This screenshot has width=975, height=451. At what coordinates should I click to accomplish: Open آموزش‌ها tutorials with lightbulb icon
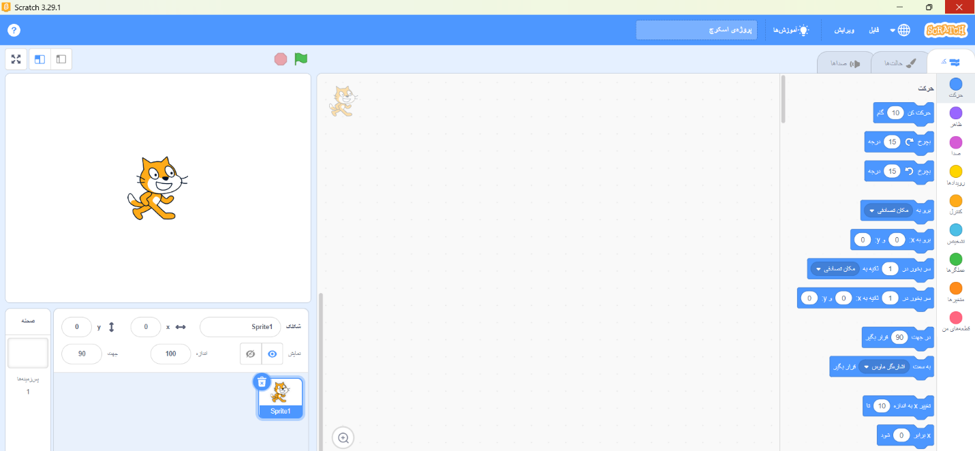pyautogui.click(x=790, y=30)
